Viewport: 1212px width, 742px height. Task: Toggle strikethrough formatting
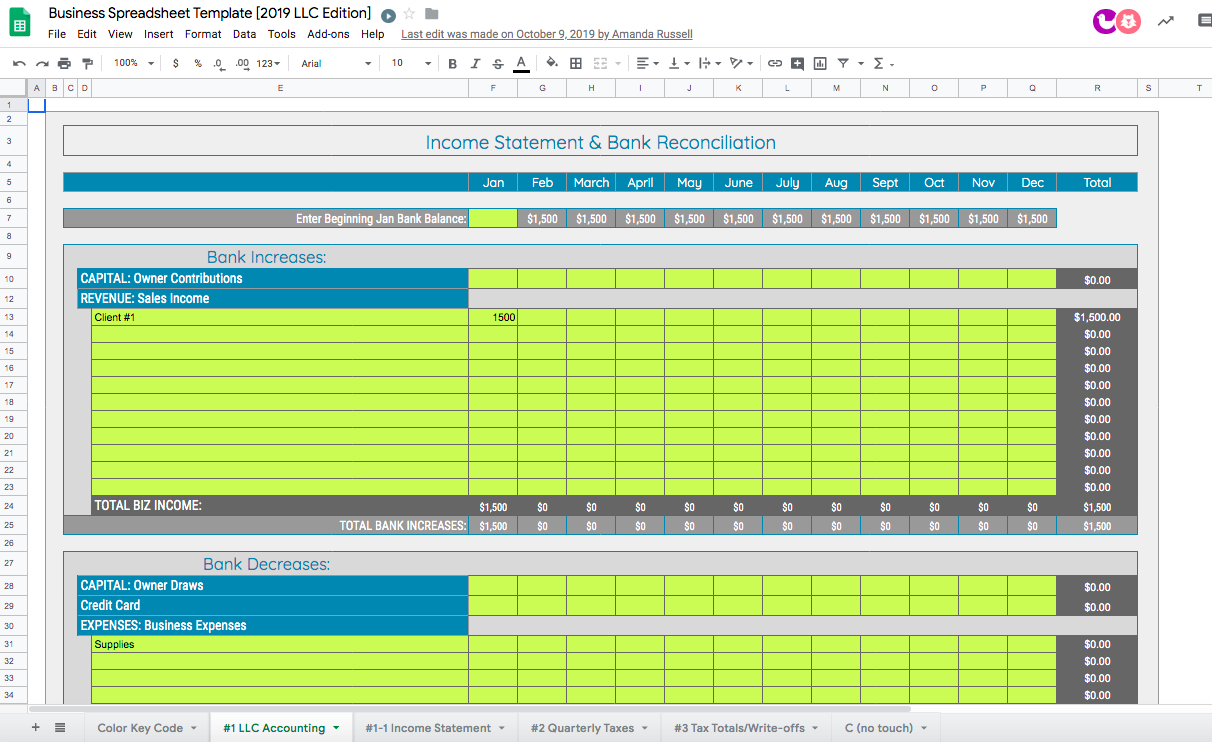498,63
